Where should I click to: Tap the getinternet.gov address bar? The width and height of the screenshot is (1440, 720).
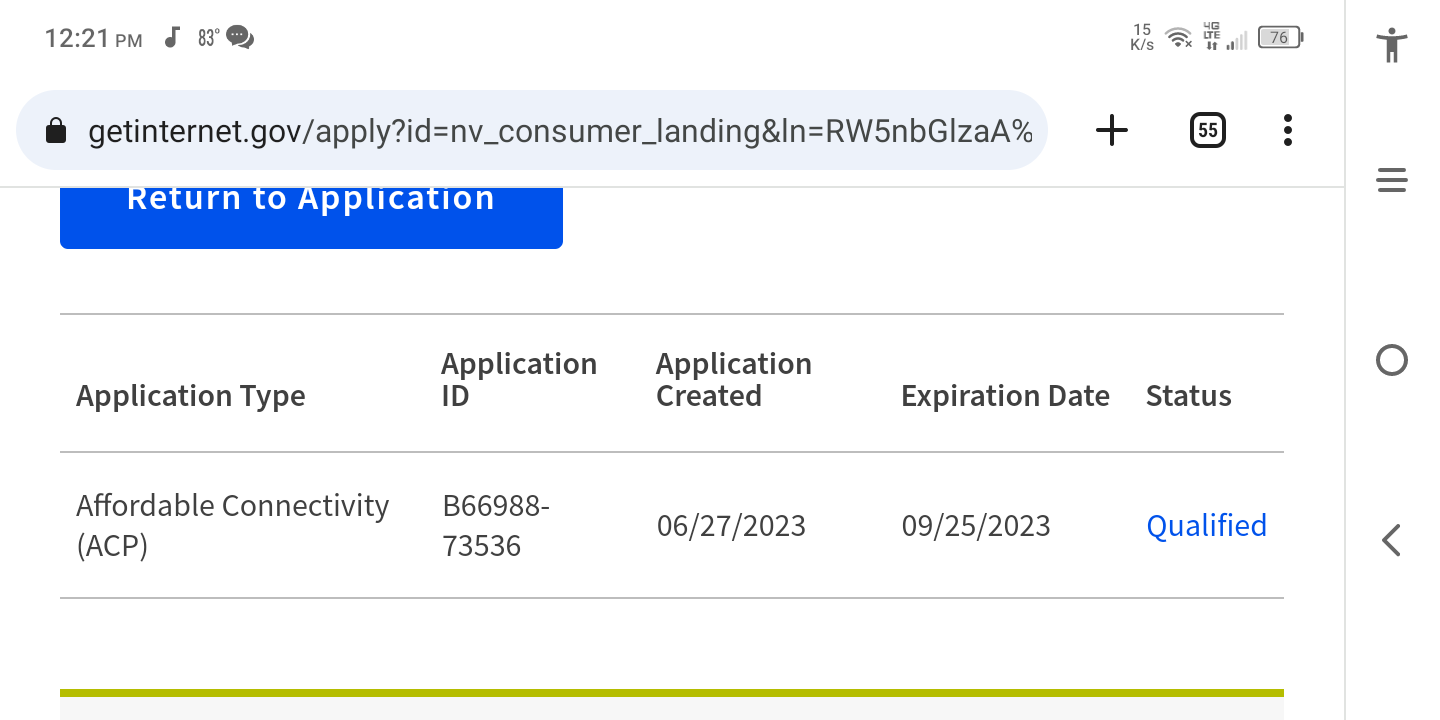[x=531, y=131]
